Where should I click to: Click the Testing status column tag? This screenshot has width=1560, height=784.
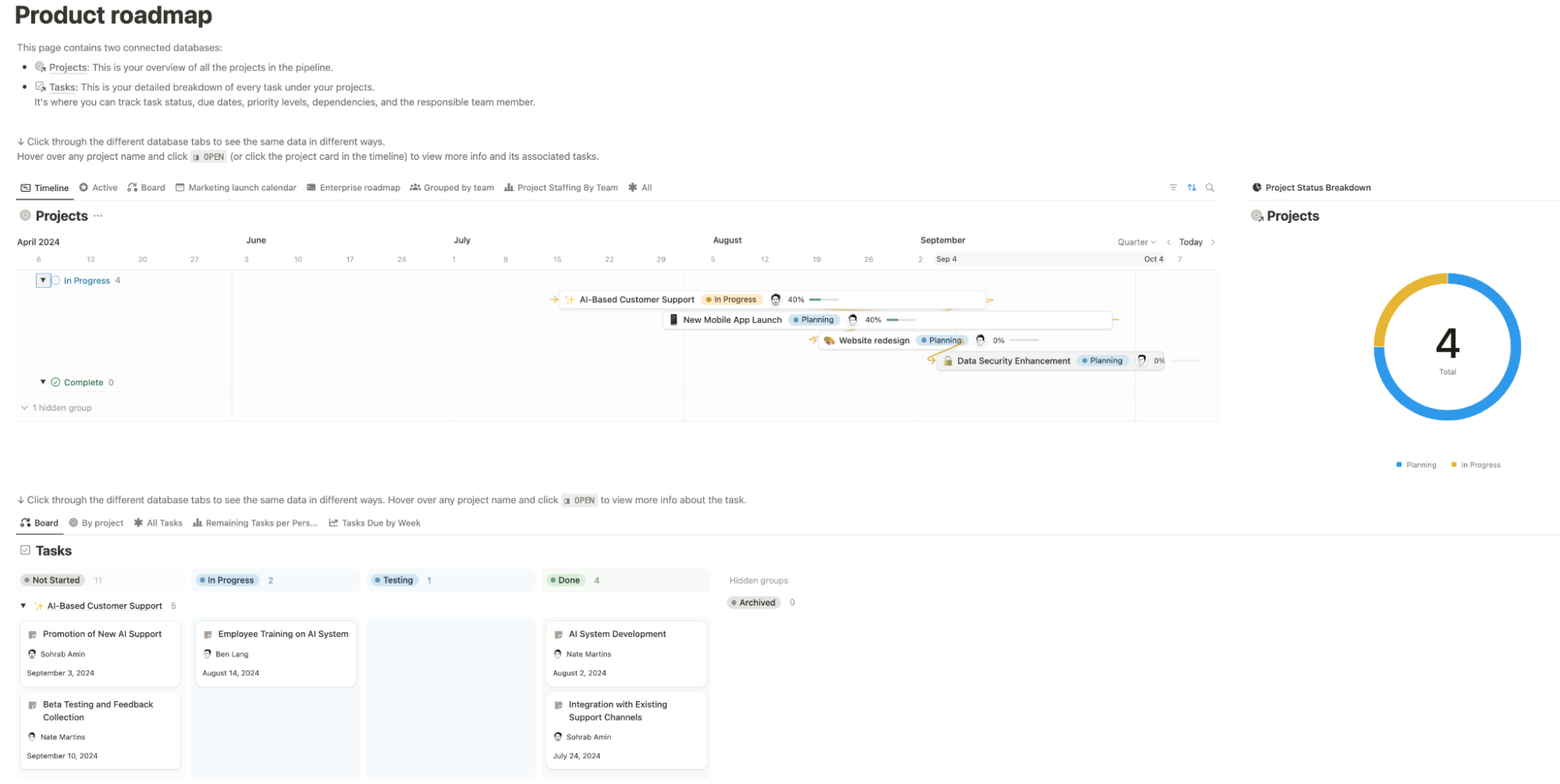(393, 580)
